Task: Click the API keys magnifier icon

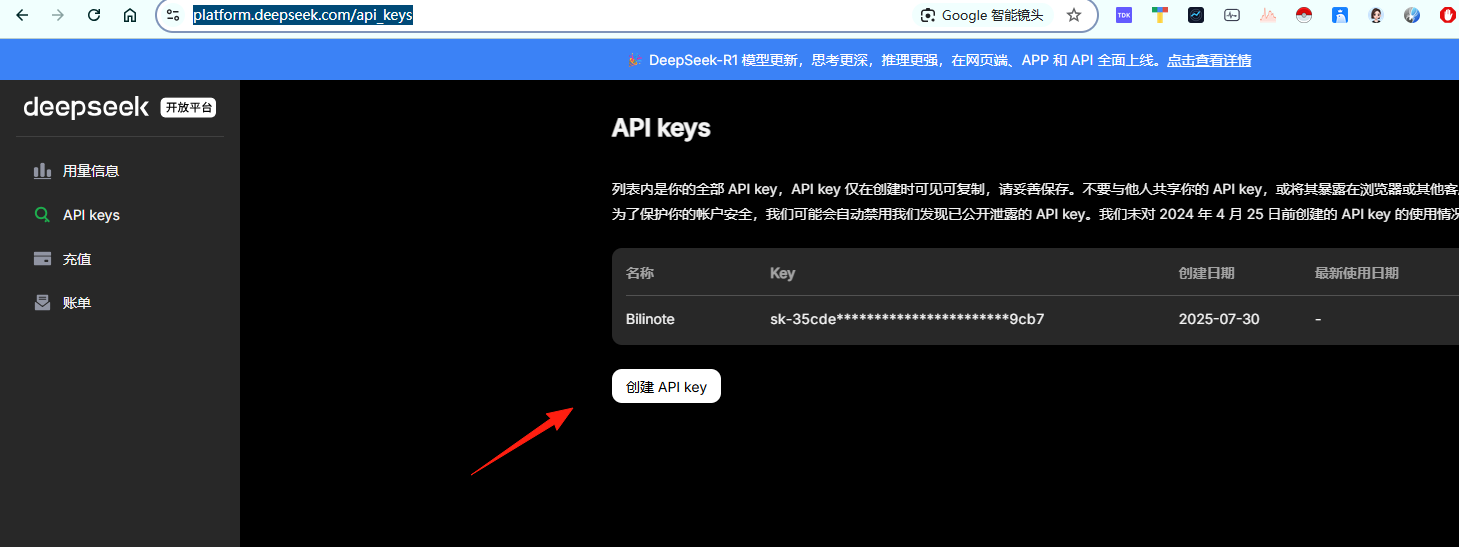Action: [x=42, y=215]
